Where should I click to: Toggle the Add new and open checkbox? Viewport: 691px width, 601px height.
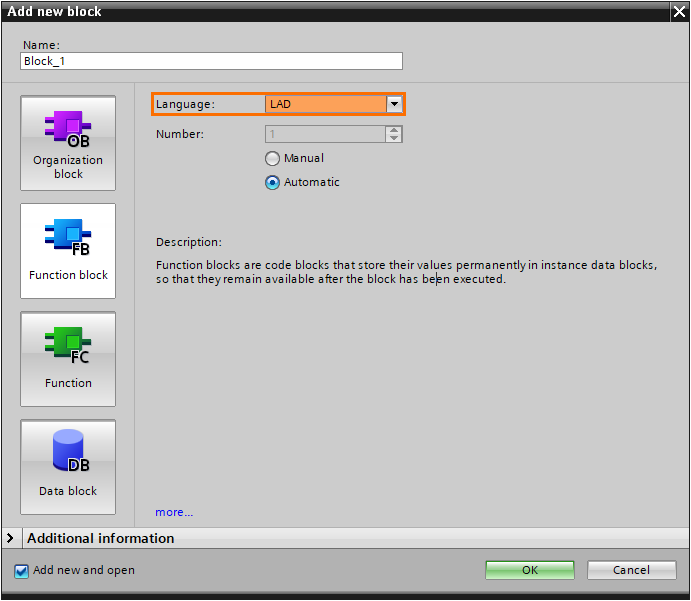(x=21, y=571)
